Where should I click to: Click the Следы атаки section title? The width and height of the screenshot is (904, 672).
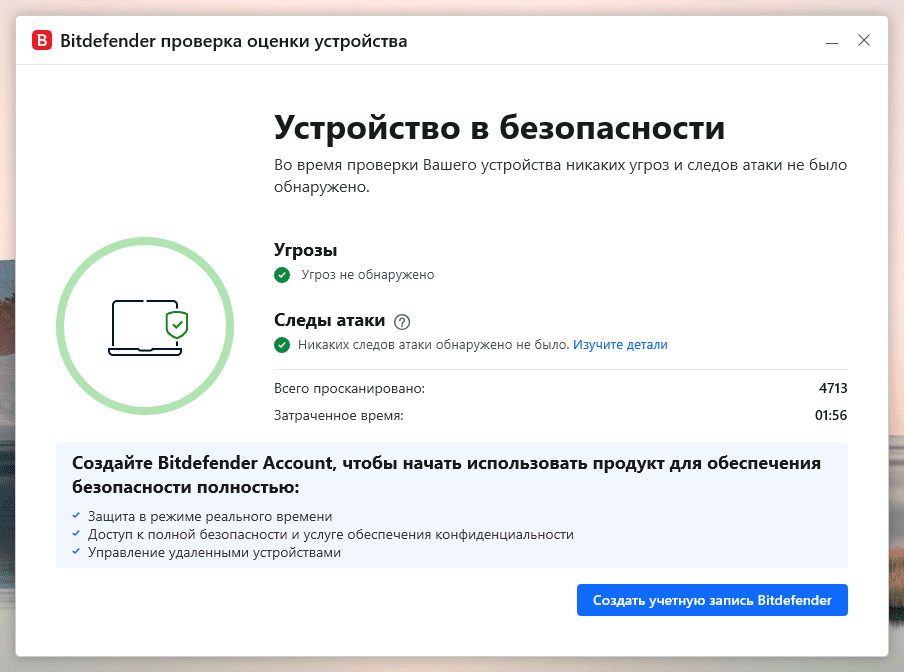click(x=329, y=320)
